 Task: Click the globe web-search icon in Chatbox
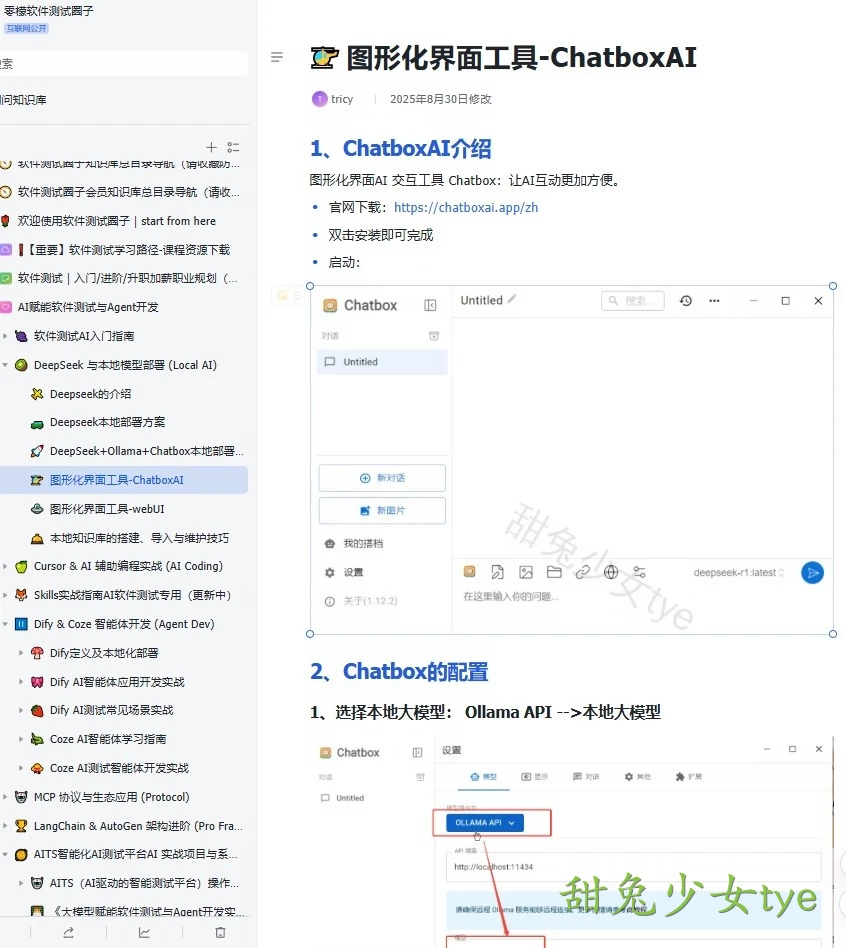(611, 572)
